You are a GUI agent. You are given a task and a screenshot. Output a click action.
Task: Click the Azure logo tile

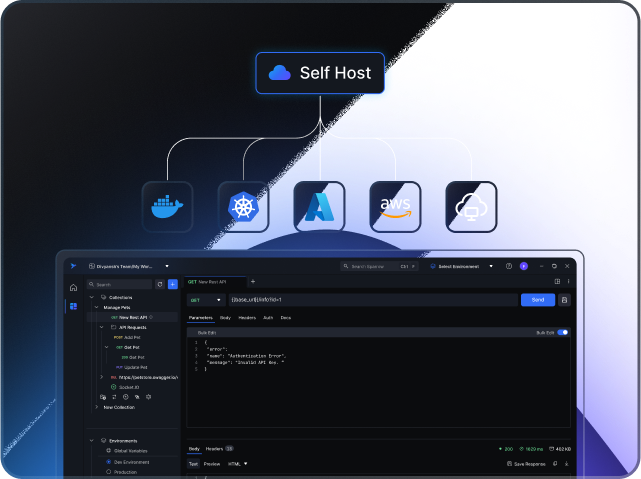point(319,207)
